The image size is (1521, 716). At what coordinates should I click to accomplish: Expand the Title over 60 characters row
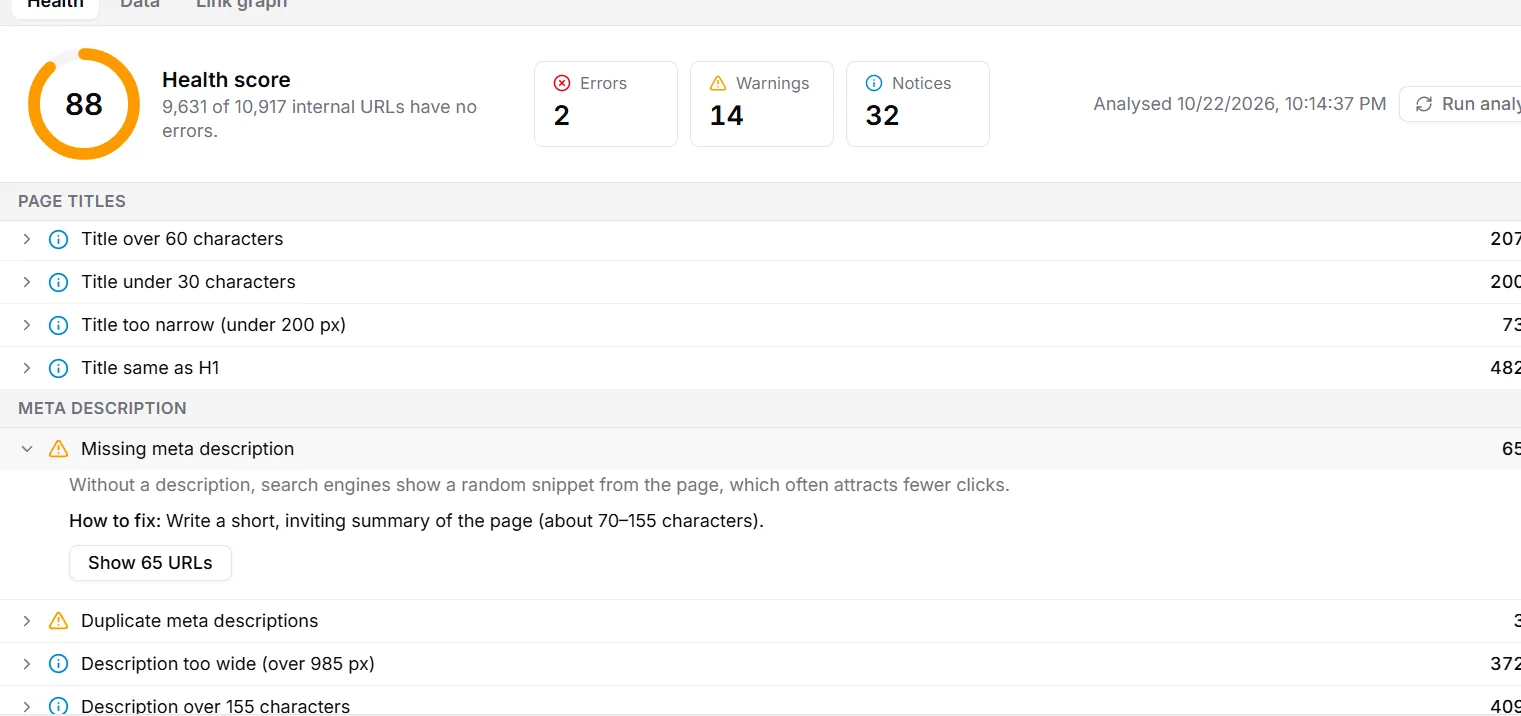[x=27, y=239]
